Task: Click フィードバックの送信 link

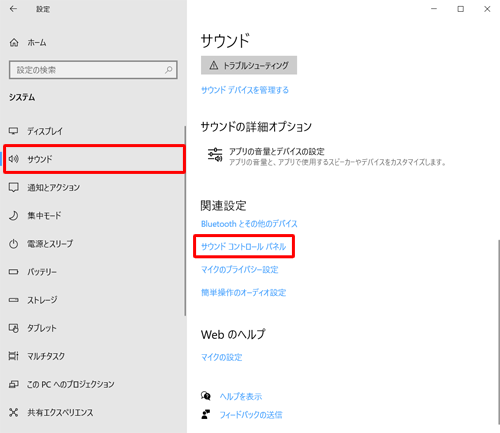Action: coord(251,415)
